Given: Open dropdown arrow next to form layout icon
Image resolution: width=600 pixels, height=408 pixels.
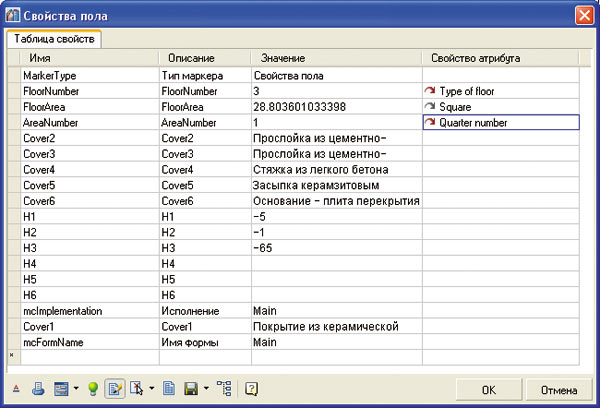Looking at the screenshot, I should pos(75,388).
